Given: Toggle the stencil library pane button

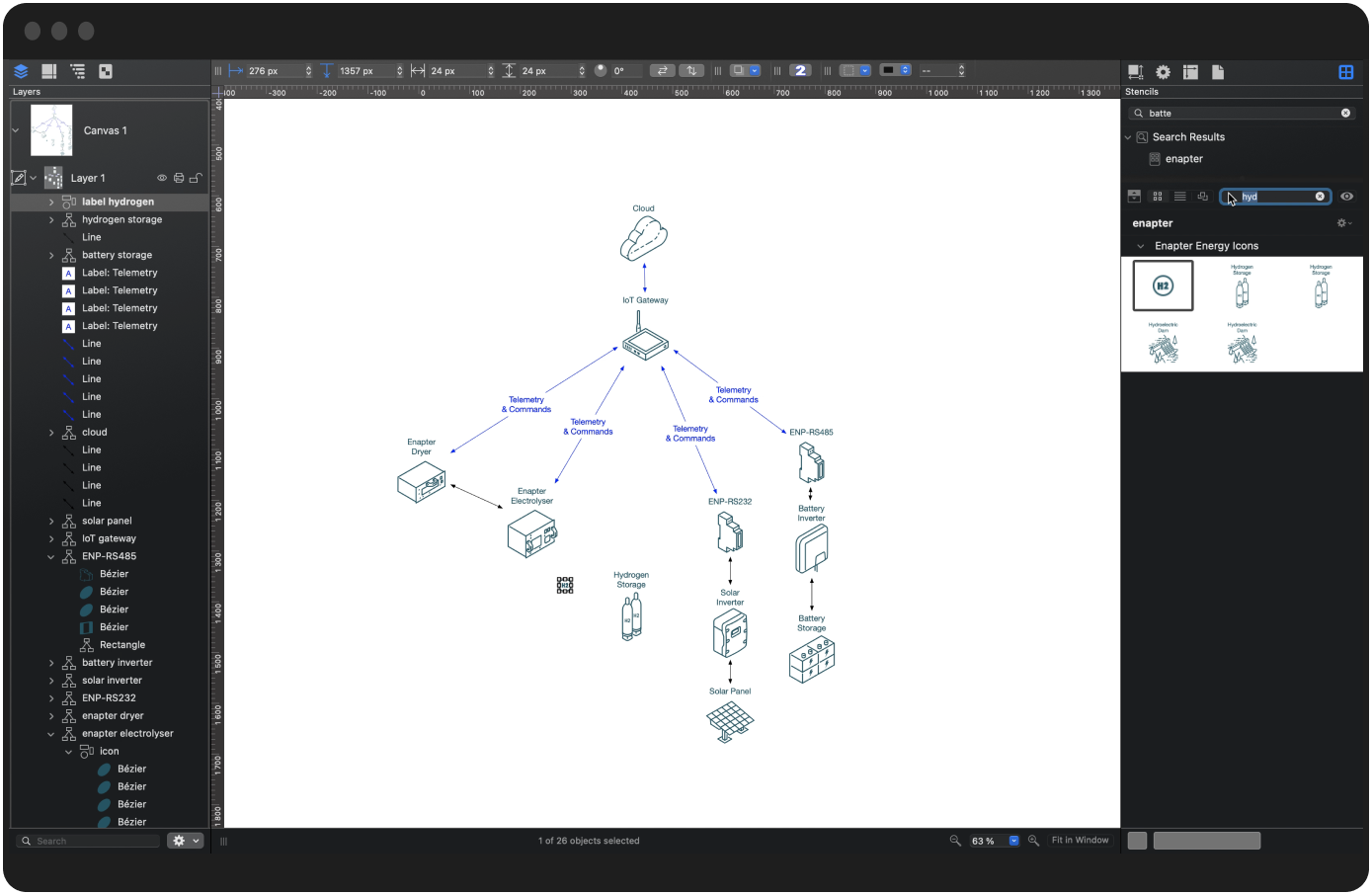Looking at the screenshot, I should click(1134, 197).
